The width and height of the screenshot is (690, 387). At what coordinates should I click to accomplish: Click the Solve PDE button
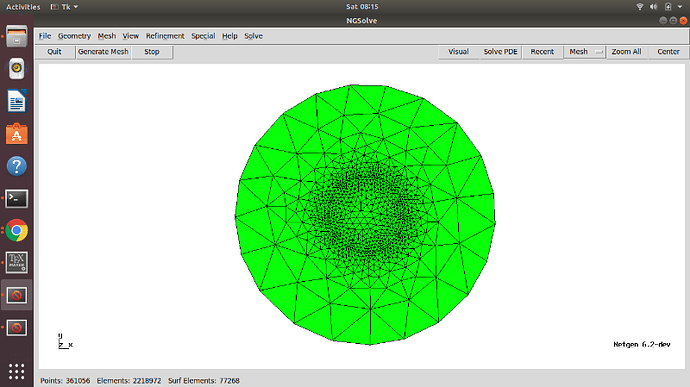[500, 52]
